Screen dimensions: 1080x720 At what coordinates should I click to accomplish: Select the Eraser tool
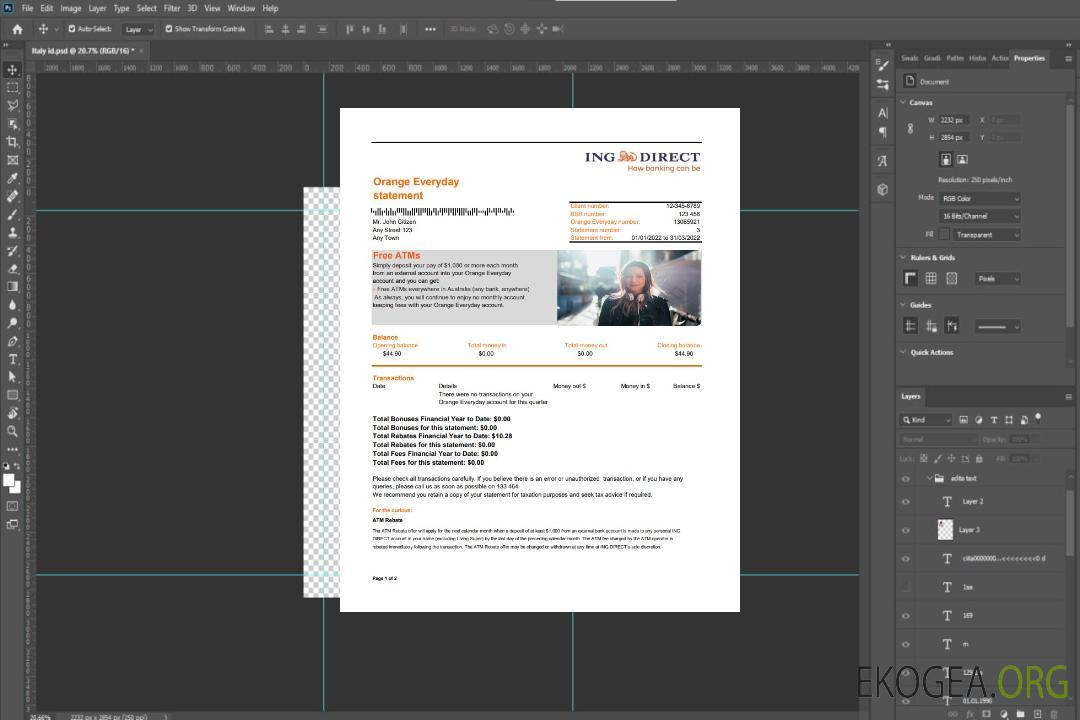click(x=12, y=269)
